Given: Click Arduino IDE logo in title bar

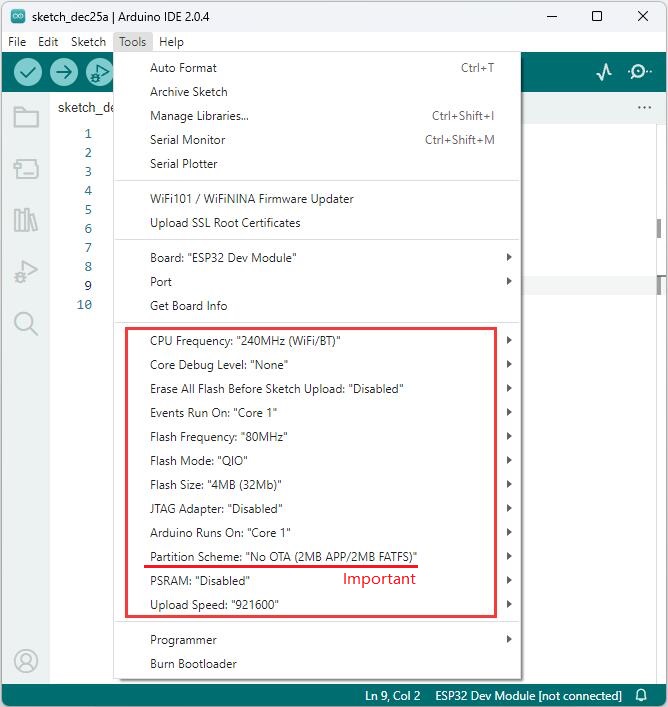Looking at the screenshot, I should coord(18,17).
